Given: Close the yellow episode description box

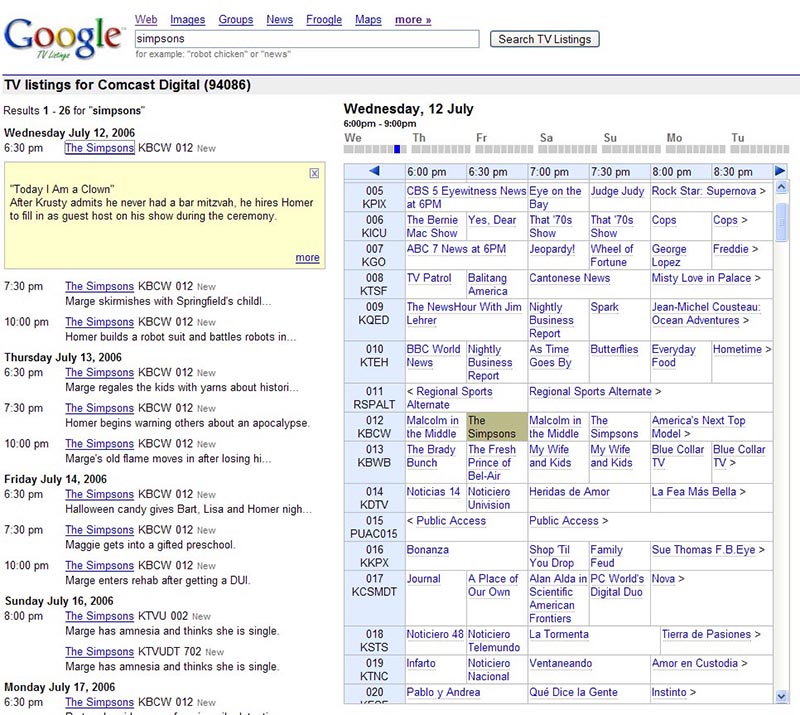Looking at the screenshot, I should coord(314,173).
